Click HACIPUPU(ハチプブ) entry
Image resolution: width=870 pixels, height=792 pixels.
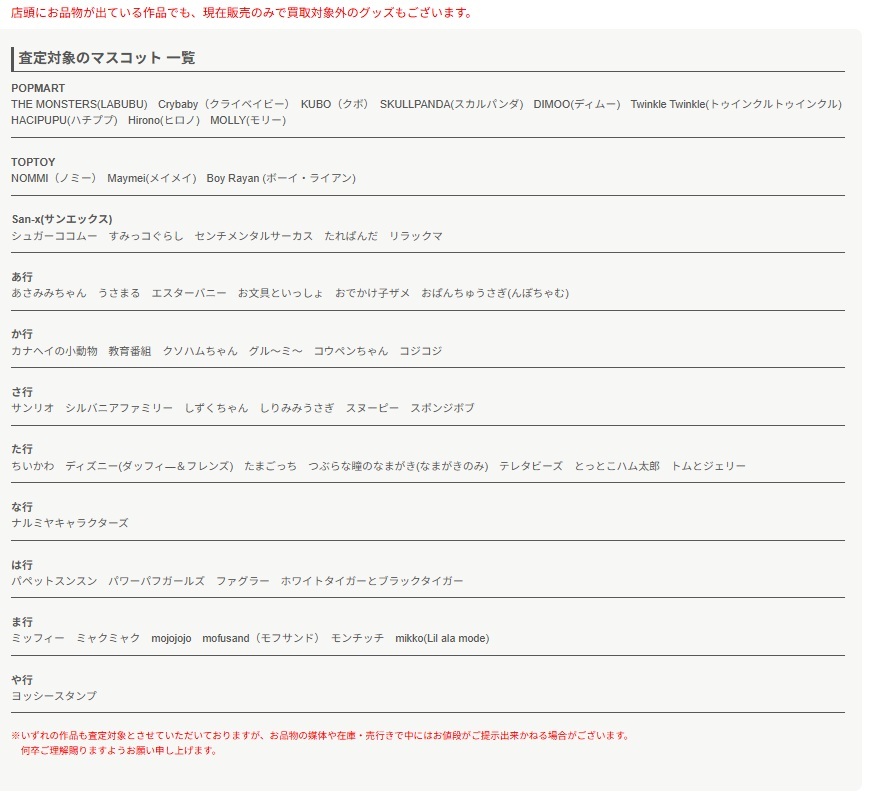click(x=64, y=120)
